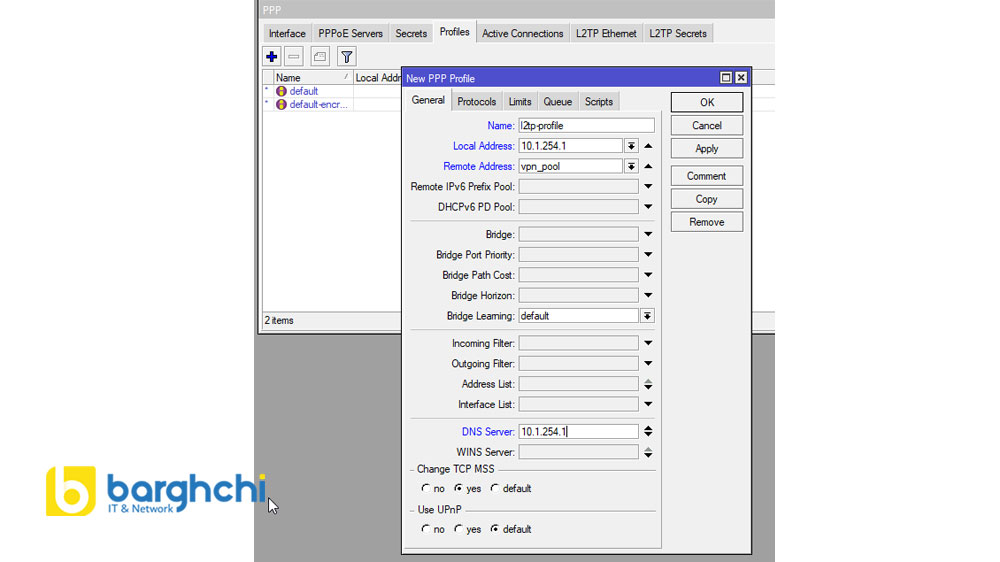Screen dimensions: 1000x562
Task: Click the minus Remove icon in the toolbar
Action: [x=294, y=57]
